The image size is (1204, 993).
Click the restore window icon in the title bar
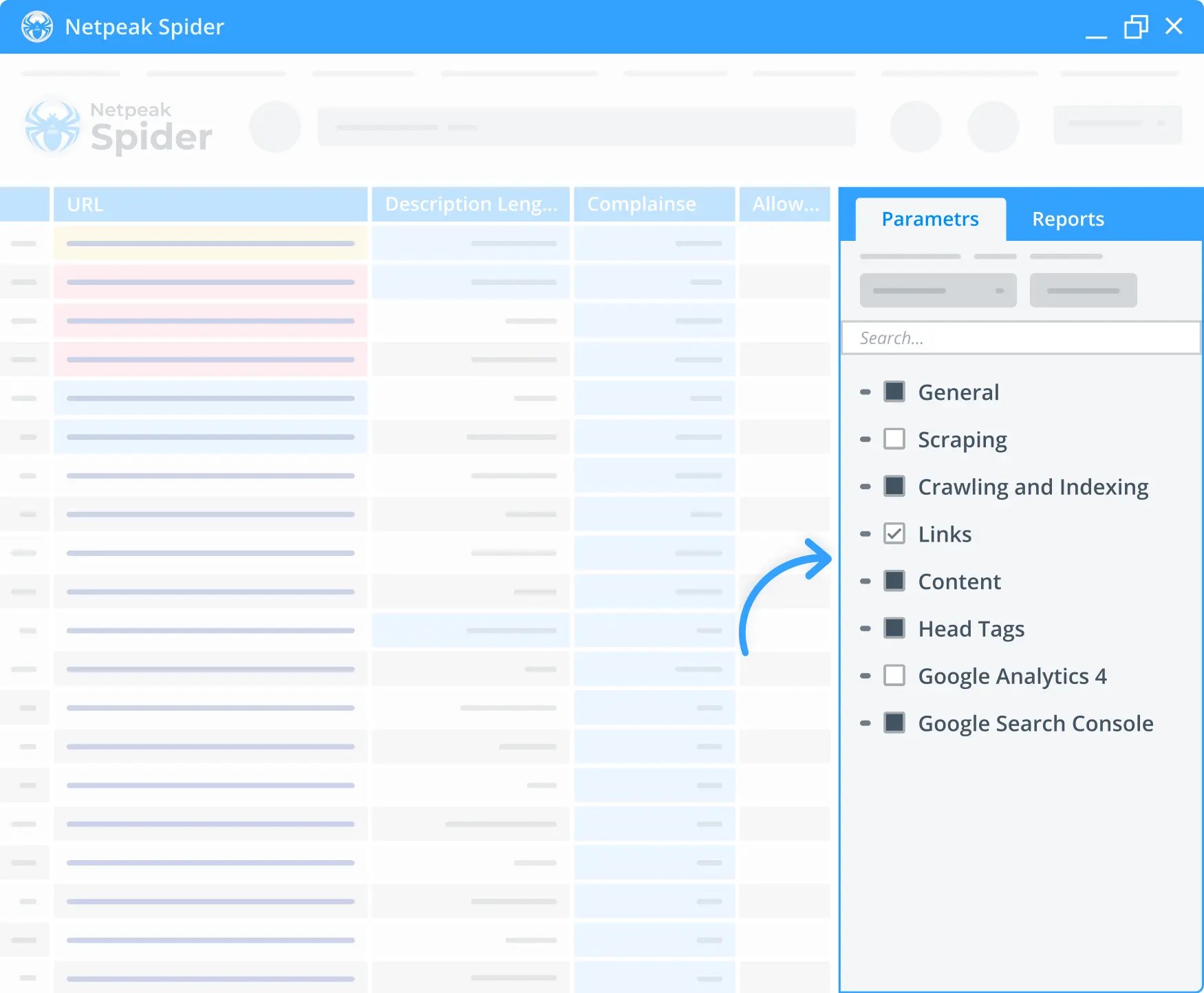pos(1135,27)
